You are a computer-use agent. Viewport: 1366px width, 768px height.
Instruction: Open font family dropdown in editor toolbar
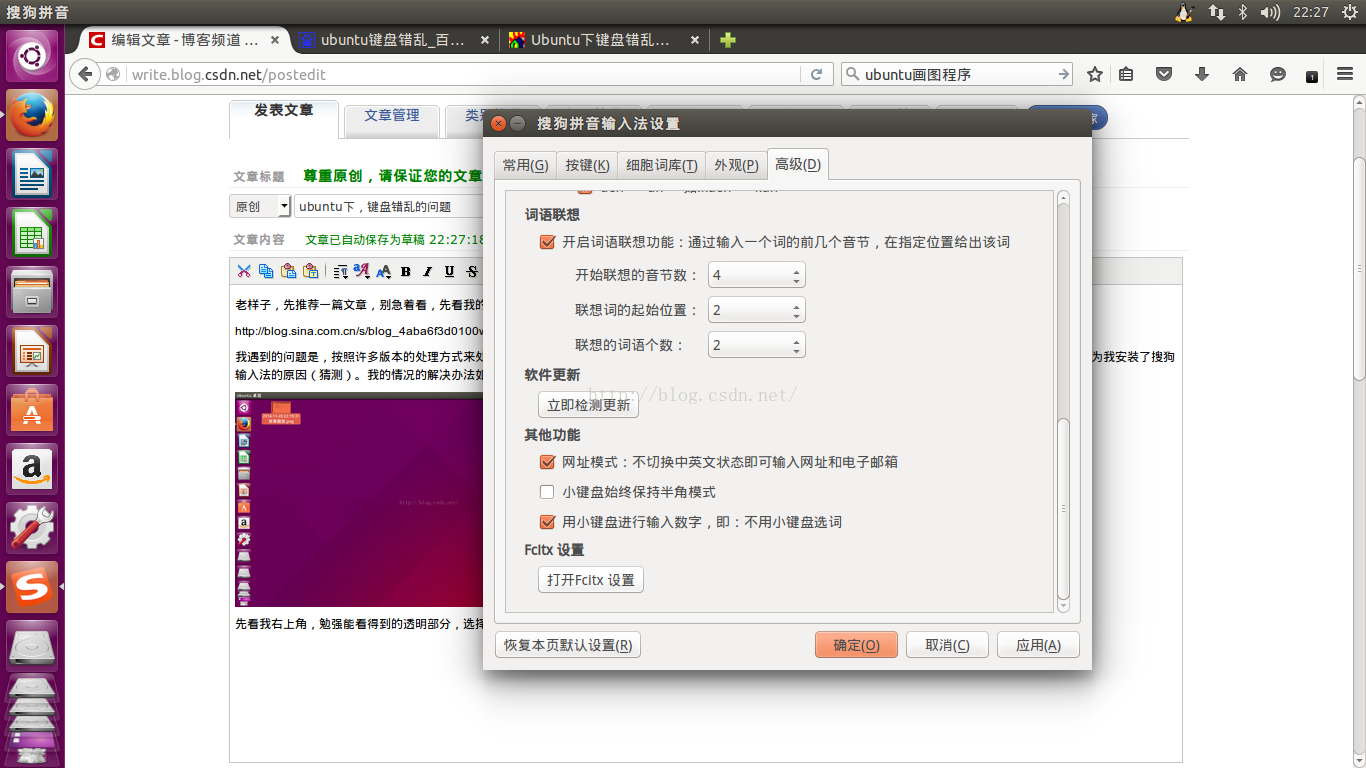coord(362,271)
